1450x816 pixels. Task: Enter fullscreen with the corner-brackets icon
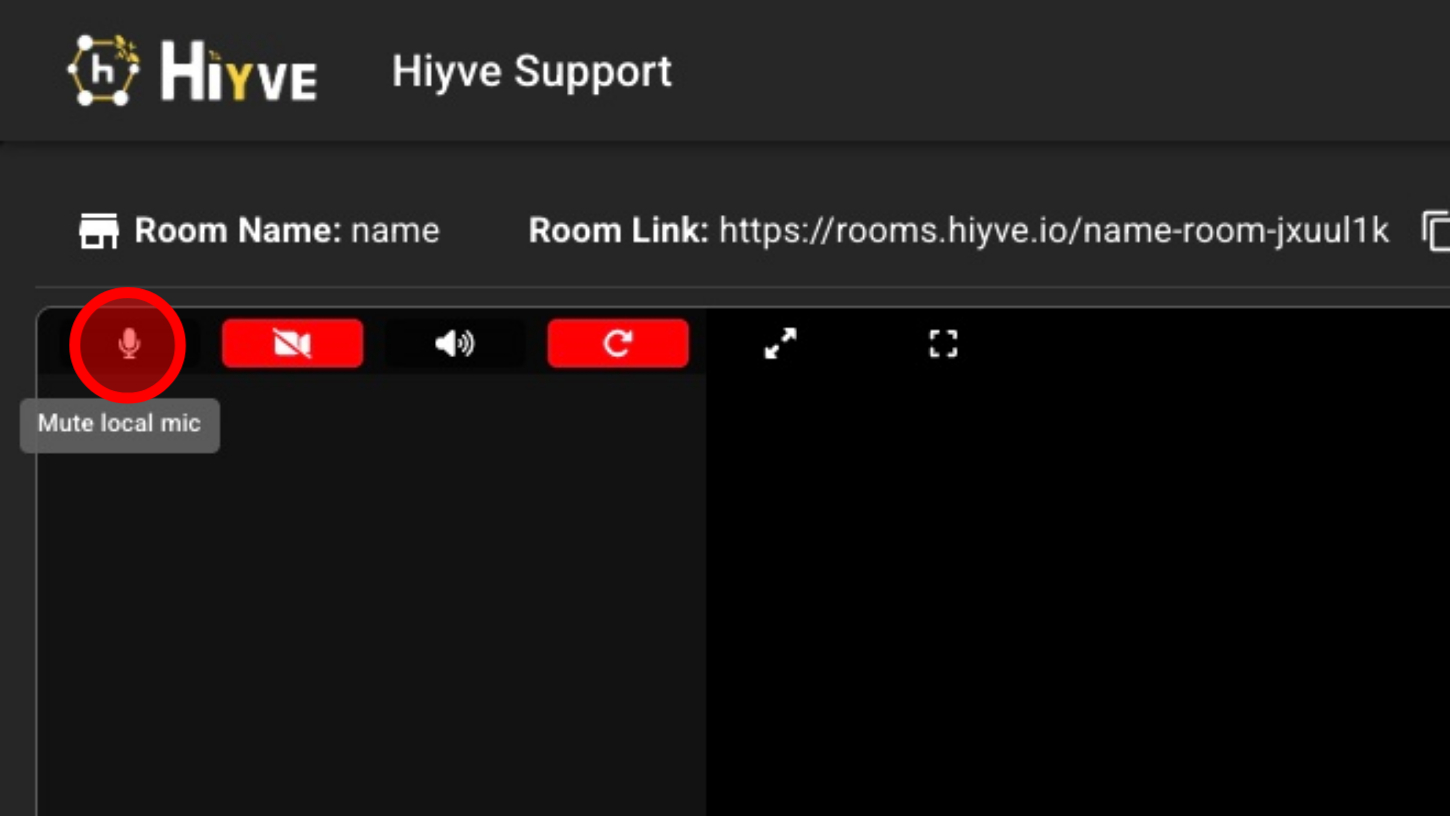tap(943, 344)
